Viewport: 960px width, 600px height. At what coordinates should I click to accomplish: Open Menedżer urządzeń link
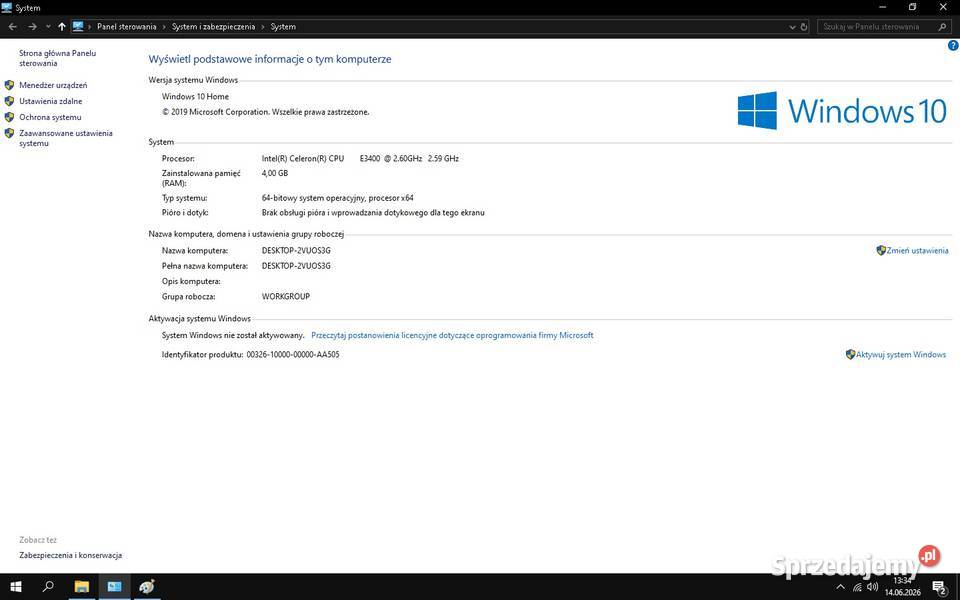coord(53,85)
